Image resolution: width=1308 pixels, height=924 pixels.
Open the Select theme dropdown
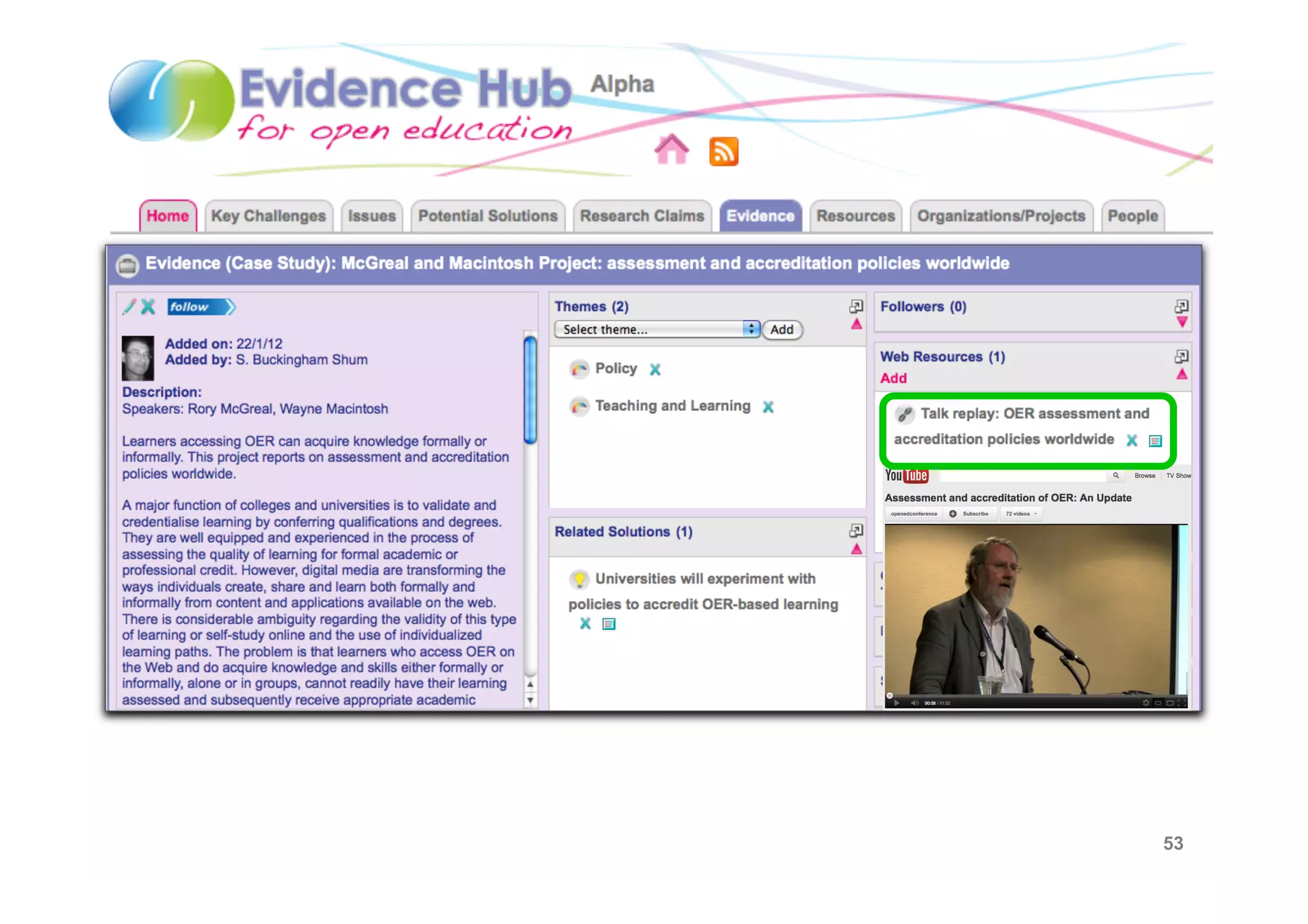[x=657, y=329]
